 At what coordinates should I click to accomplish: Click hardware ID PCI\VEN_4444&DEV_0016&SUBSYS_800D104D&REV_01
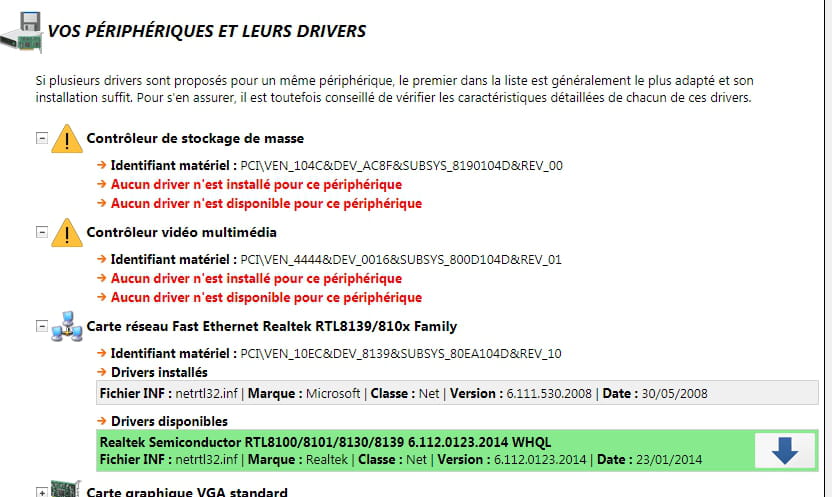(x=401, y=259)
